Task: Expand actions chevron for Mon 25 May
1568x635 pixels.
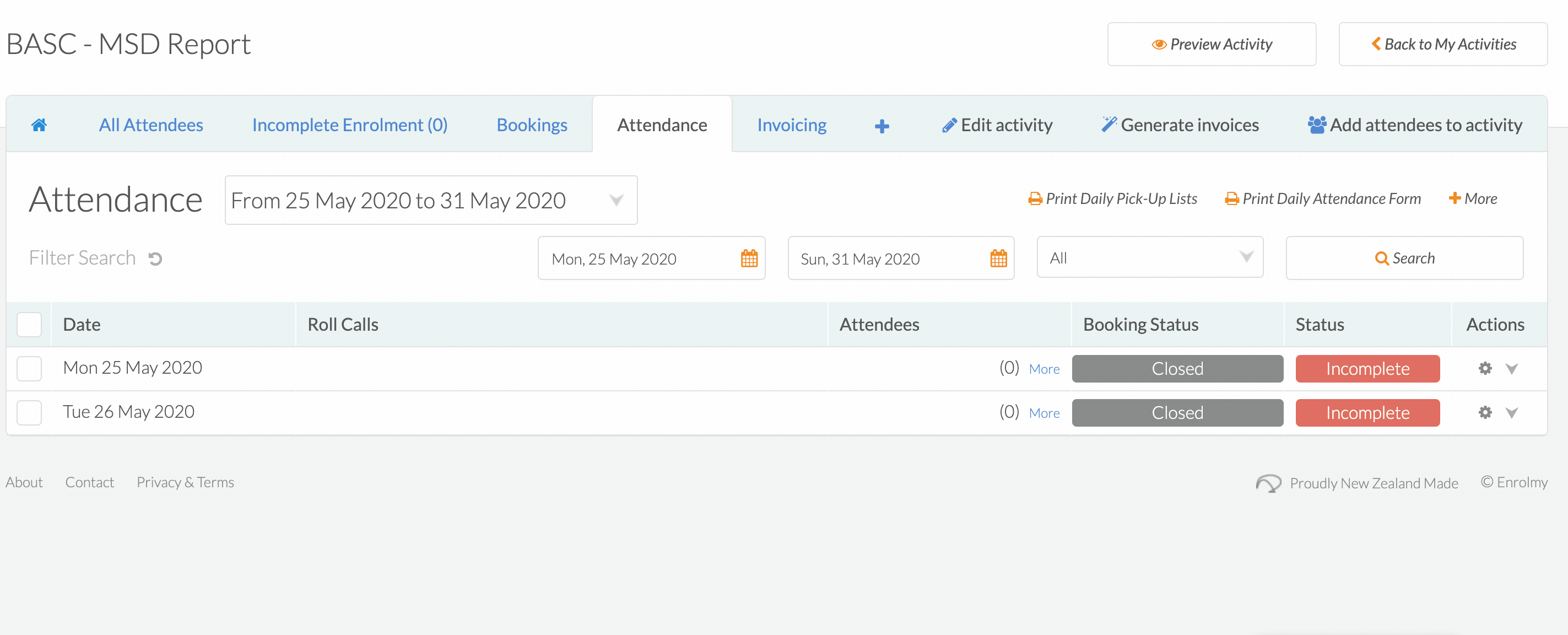Action: (x=1511, y=369)
